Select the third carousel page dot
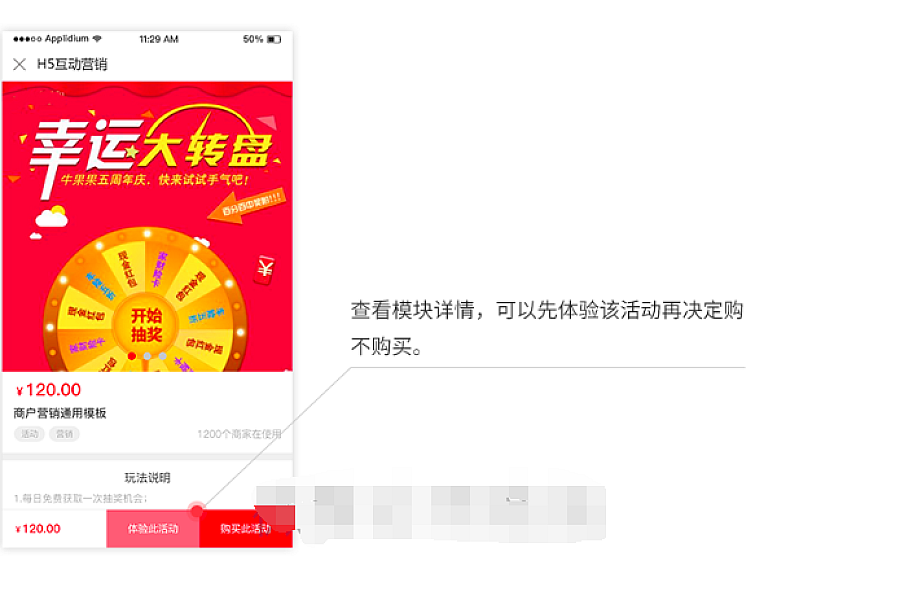900x600 pixels. (162, 357)
